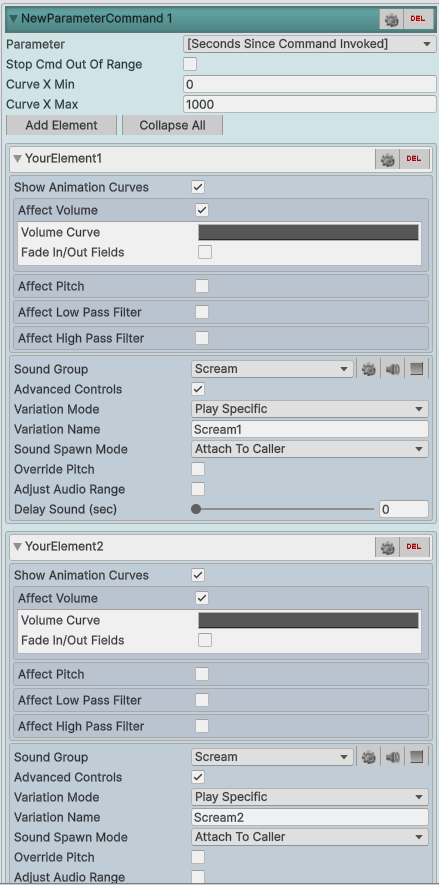Open gear settings for YourElement2

pos(388,547)
